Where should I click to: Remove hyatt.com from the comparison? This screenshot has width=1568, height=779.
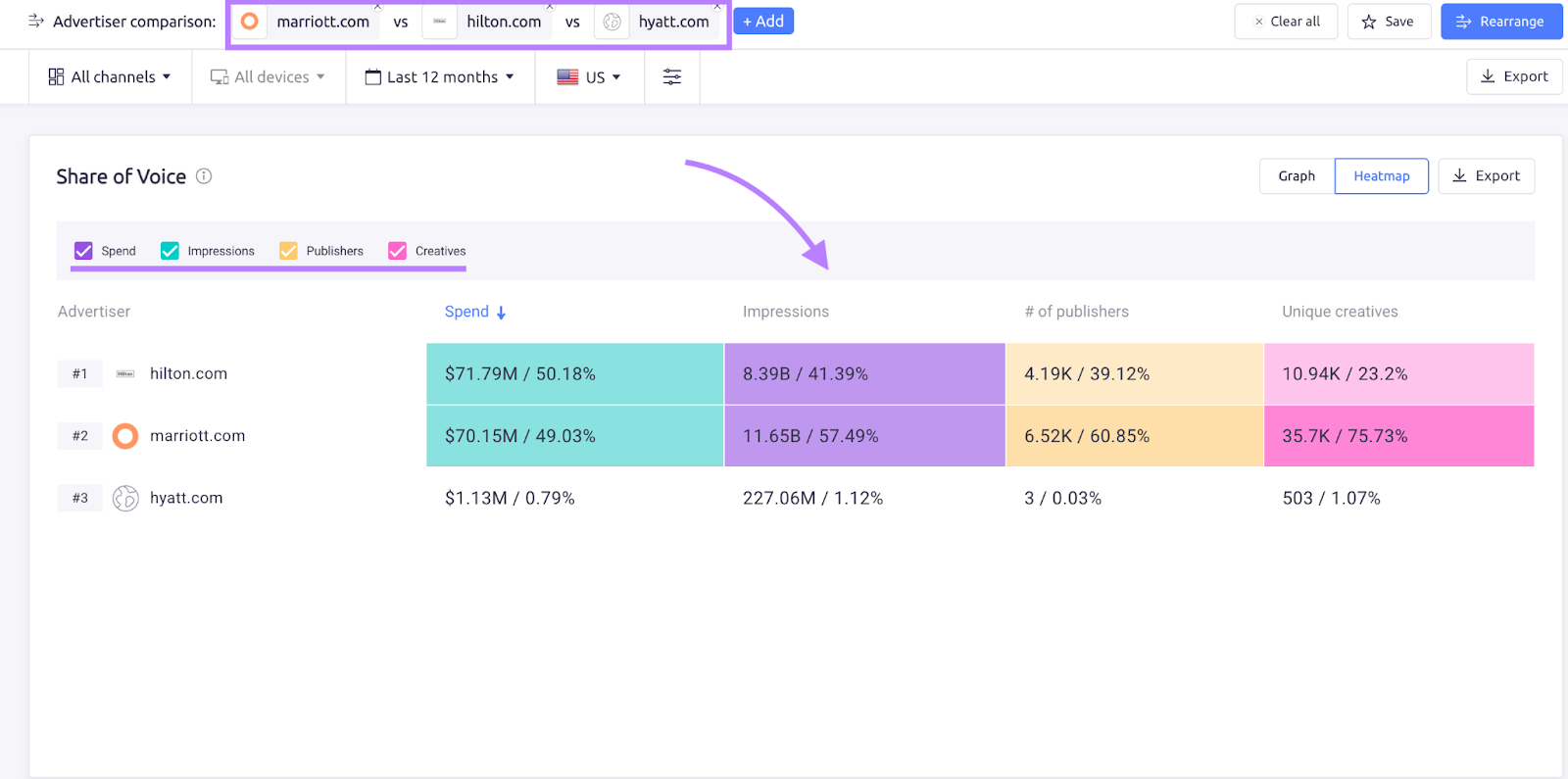click(717, 7)
